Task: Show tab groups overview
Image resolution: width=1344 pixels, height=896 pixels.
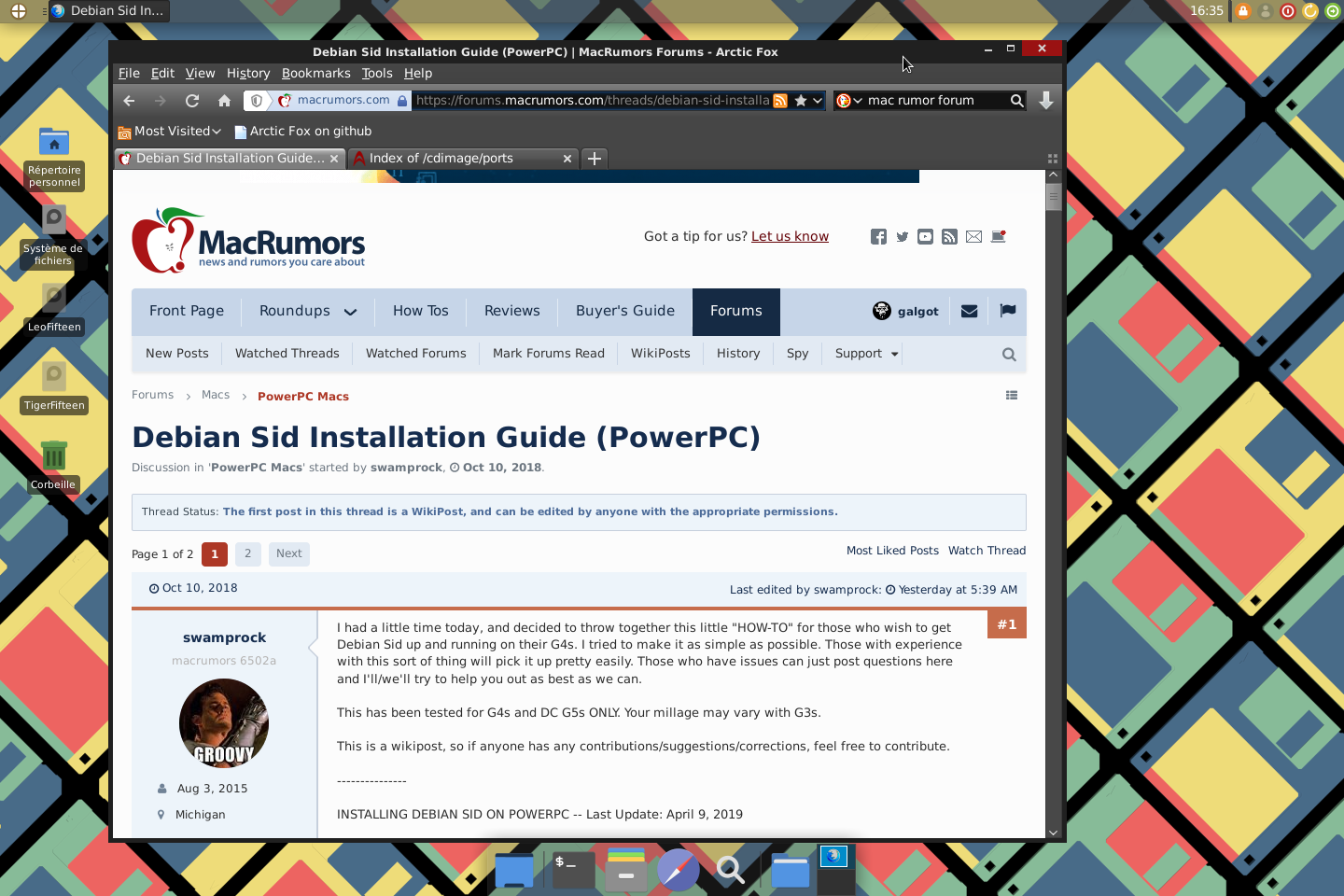Action: pos(1053,159)
